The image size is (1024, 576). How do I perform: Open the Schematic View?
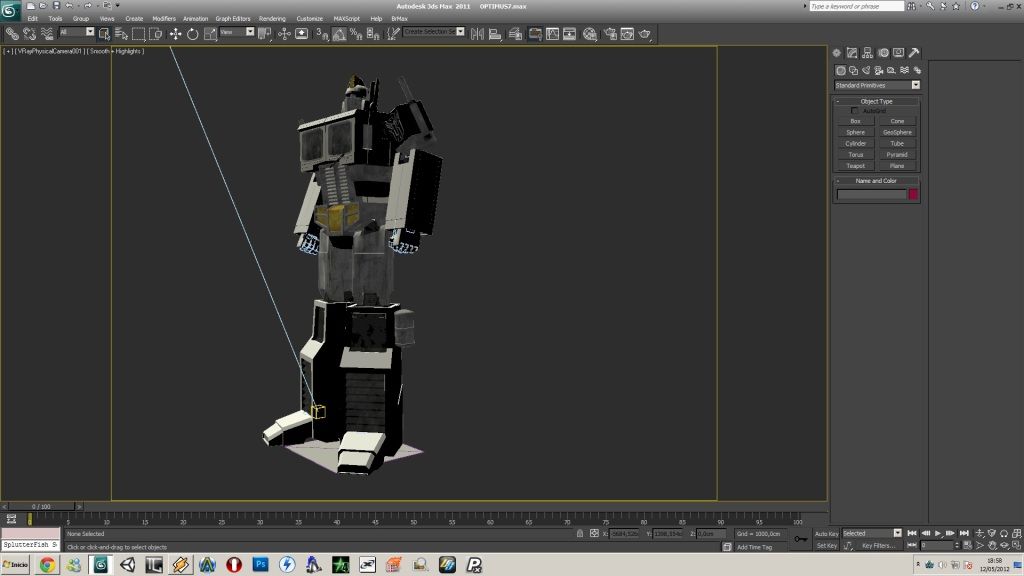[569, 34]
